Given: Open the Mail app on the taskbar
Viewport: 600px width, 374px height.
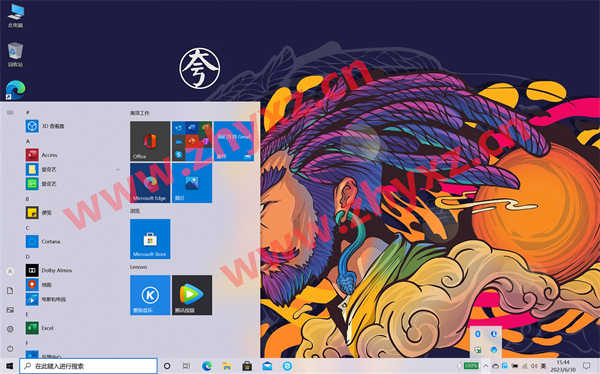Looking at the screenshot, I should click(x=267, y=366).
